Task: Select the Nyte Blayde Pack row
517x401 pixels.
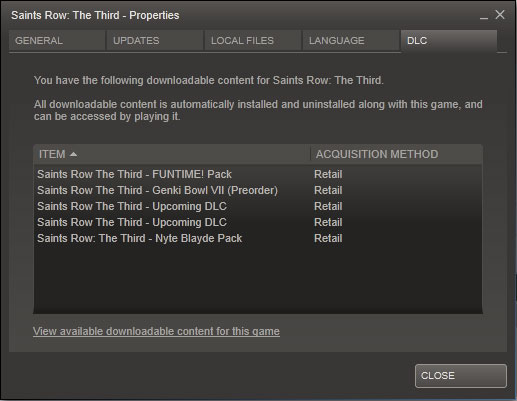Action: point(258,238)
